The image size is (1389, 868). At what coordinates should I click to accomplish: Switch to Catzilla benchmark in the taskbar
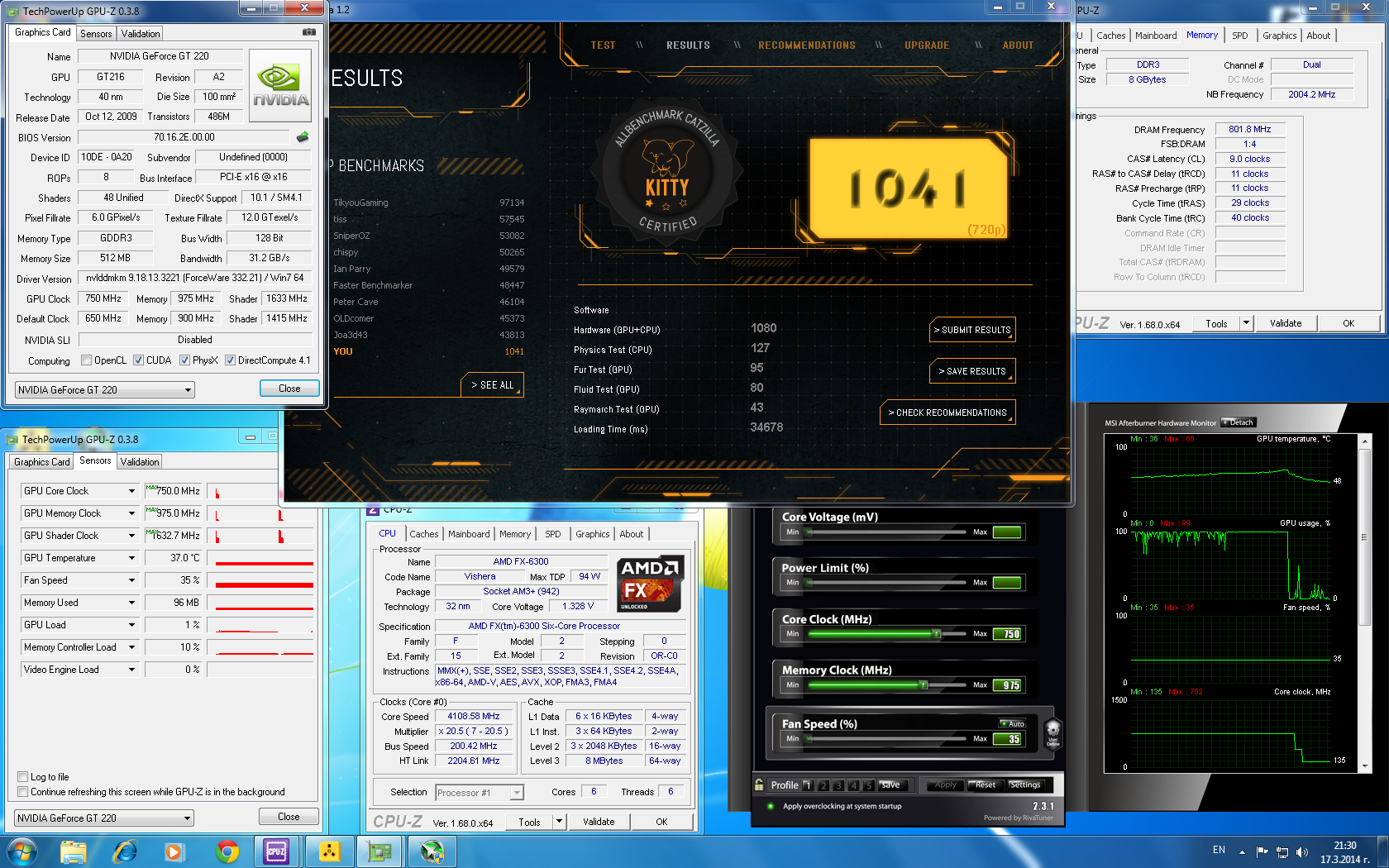click(329, 851)
